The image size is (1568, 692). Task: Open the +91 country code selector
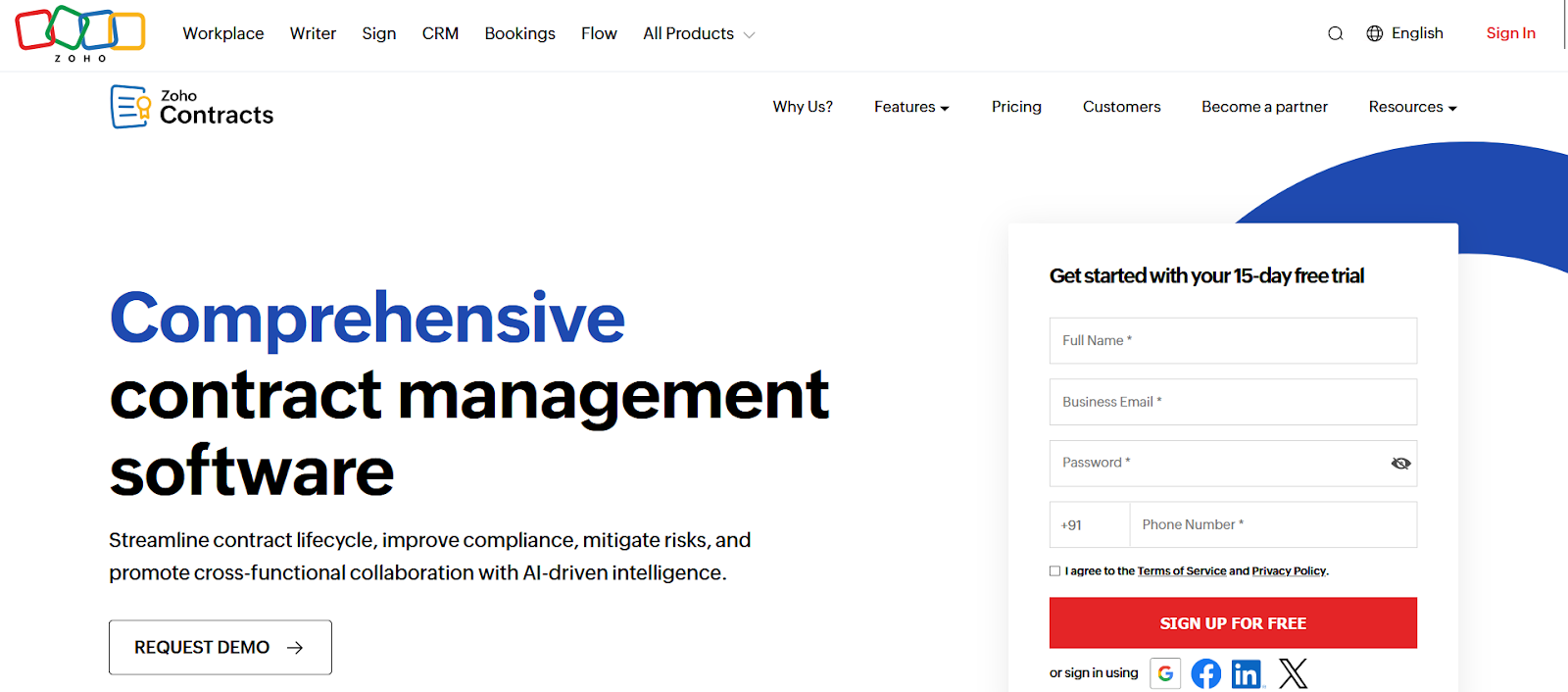(x=1090, y=524)
